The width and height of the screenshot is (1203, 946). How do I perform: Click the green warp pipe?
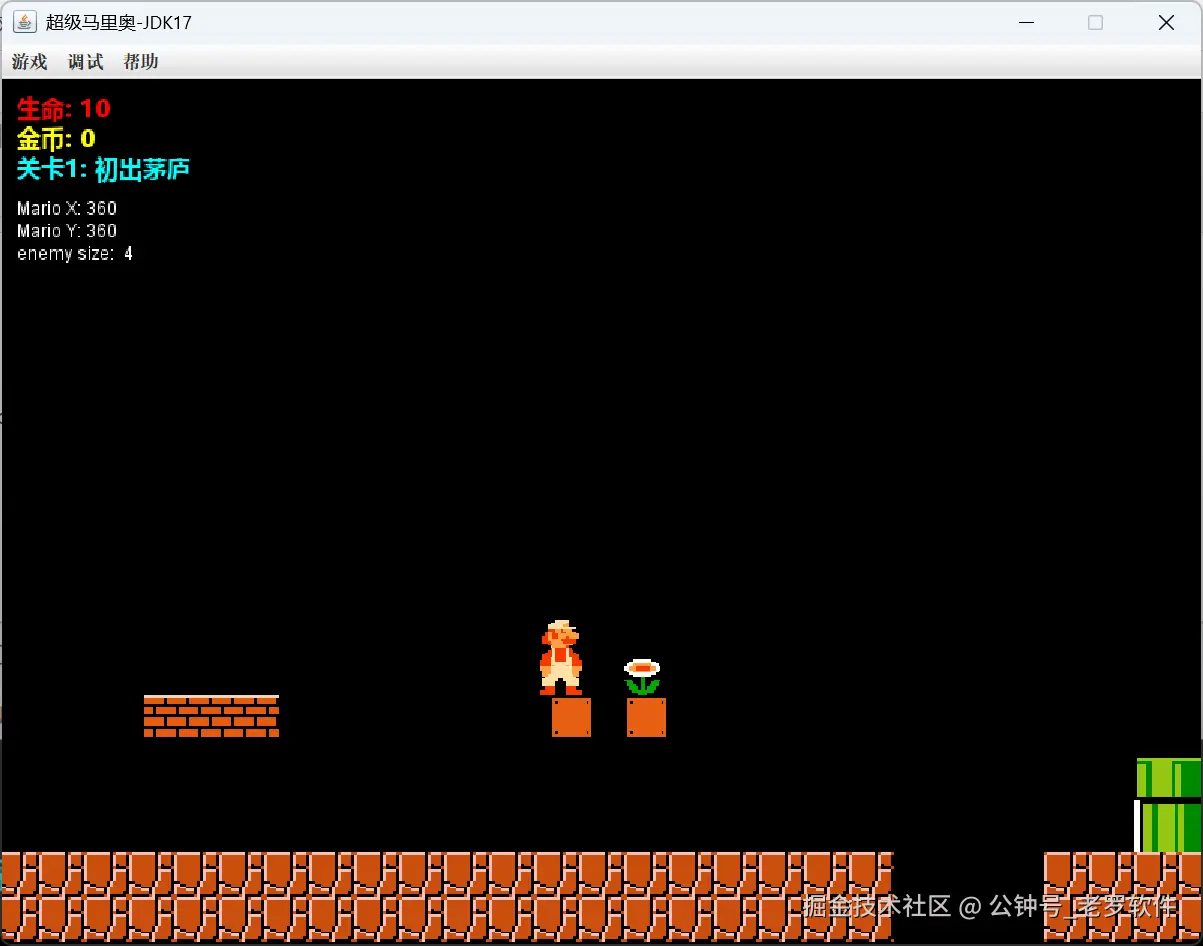coord(1168,805)
